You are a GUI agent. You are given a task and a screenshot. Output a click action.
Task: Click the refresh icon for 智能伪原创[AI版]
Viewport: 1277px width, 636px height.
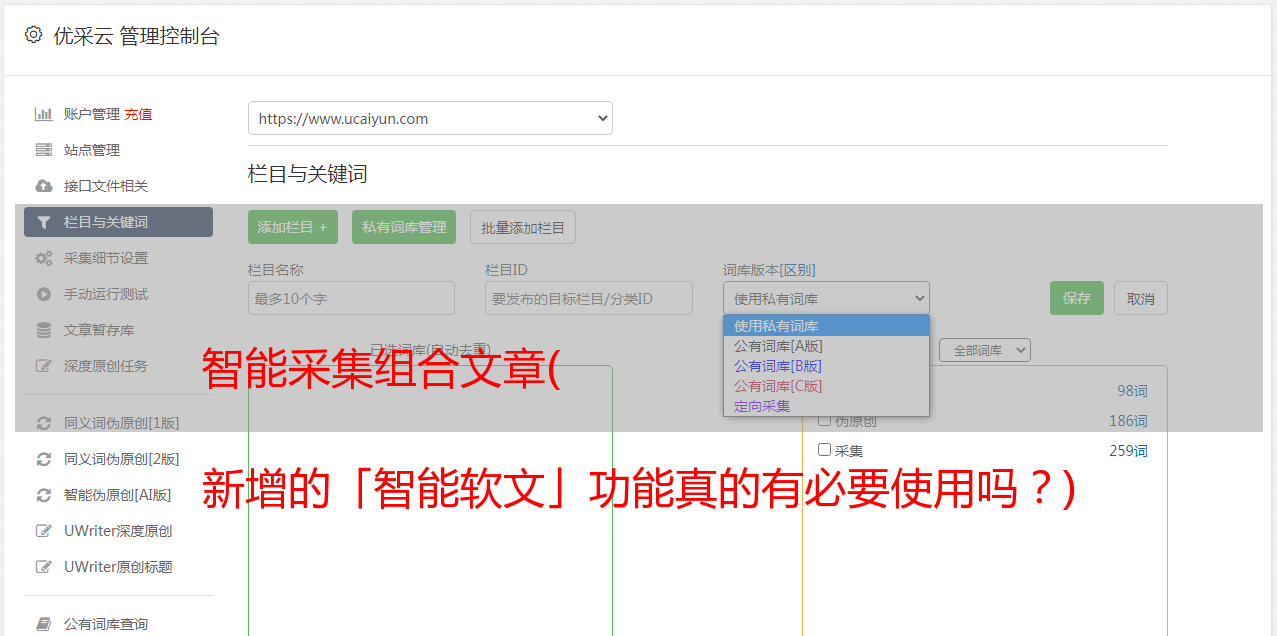[43, 495]
